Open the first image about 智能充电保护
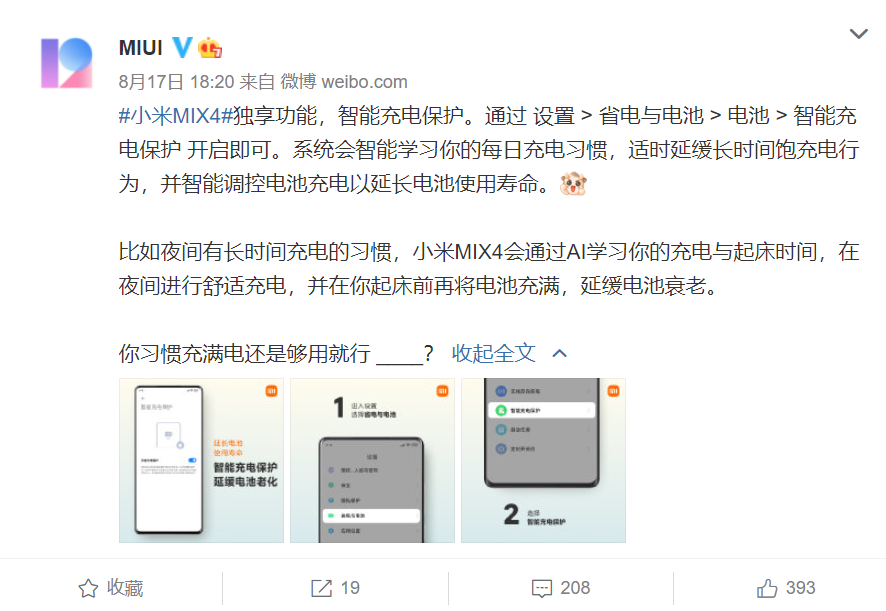The height and width of the screenshot is (611, 886). click(201, 461)
